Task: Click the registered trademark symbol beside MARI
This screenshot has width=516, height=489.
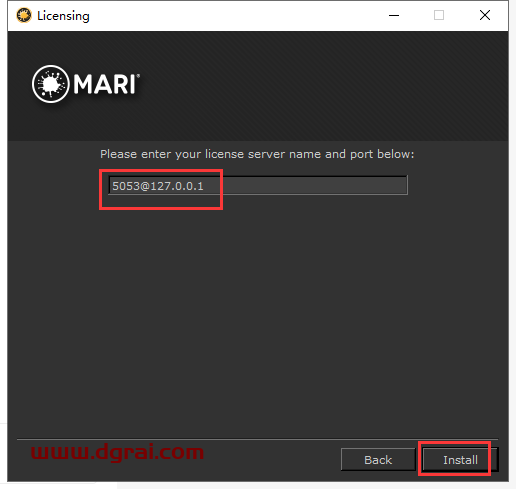Action: (x=138, y=76)
